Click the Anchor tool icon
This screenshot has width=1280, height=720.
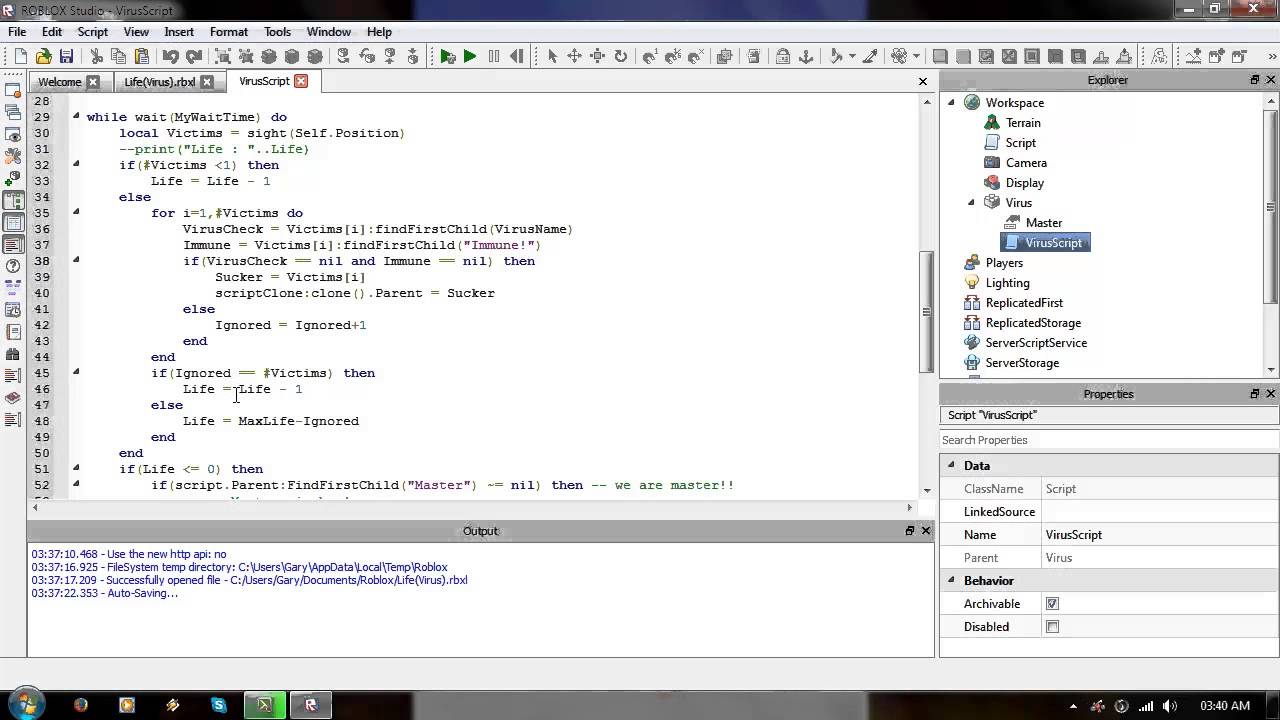(x=807, y=57)
